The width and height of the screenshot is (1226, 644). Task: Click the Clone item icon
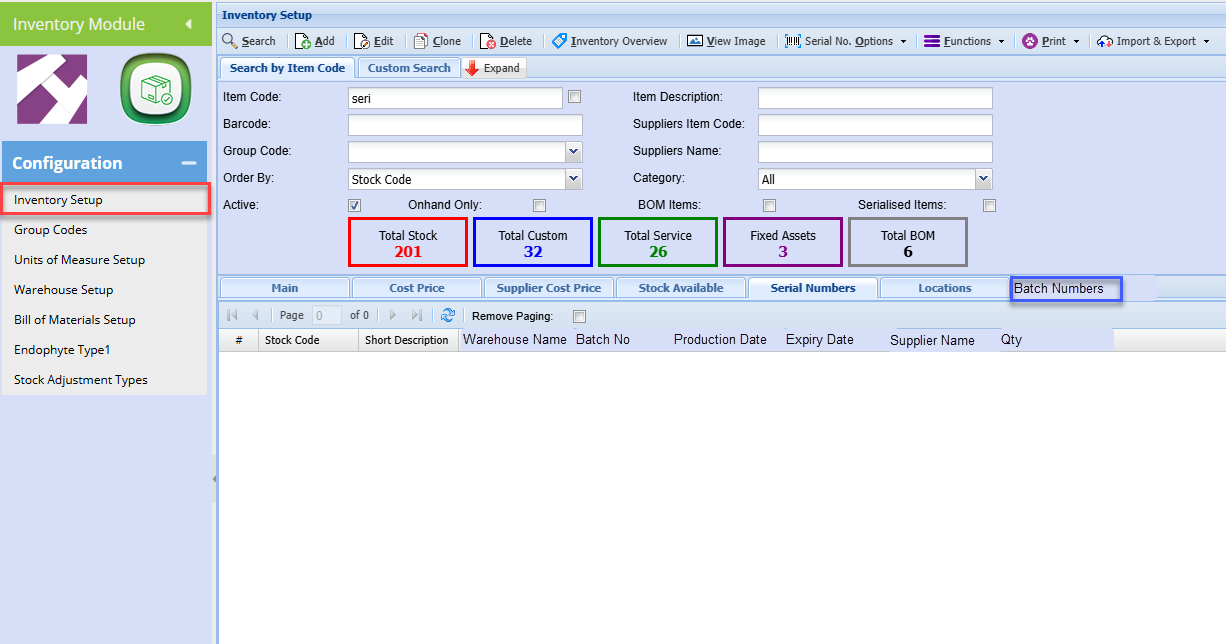point(421,41)
